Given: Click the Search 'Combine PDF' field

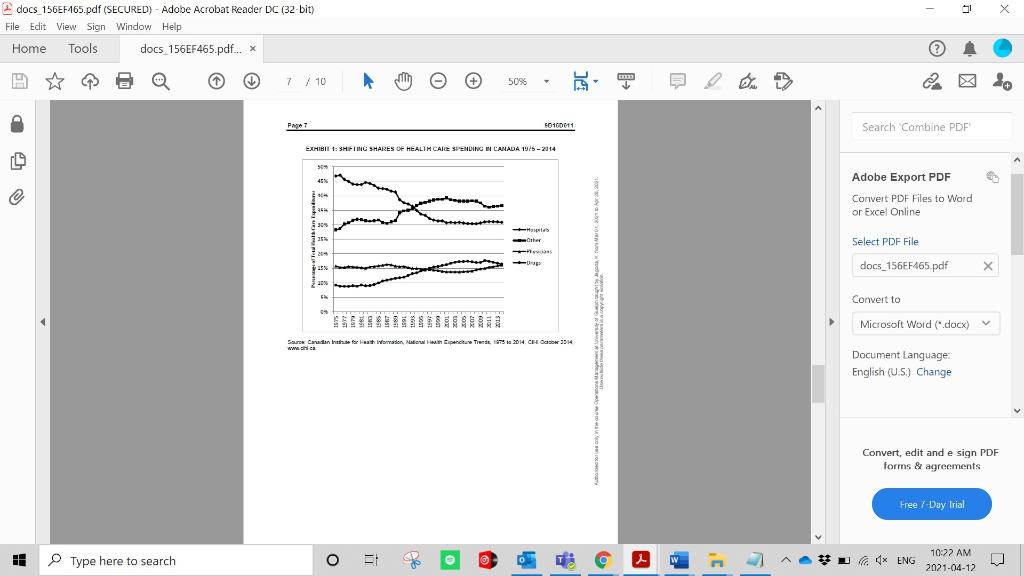Looking at the screenshot, I should click(x=931, y=127).
